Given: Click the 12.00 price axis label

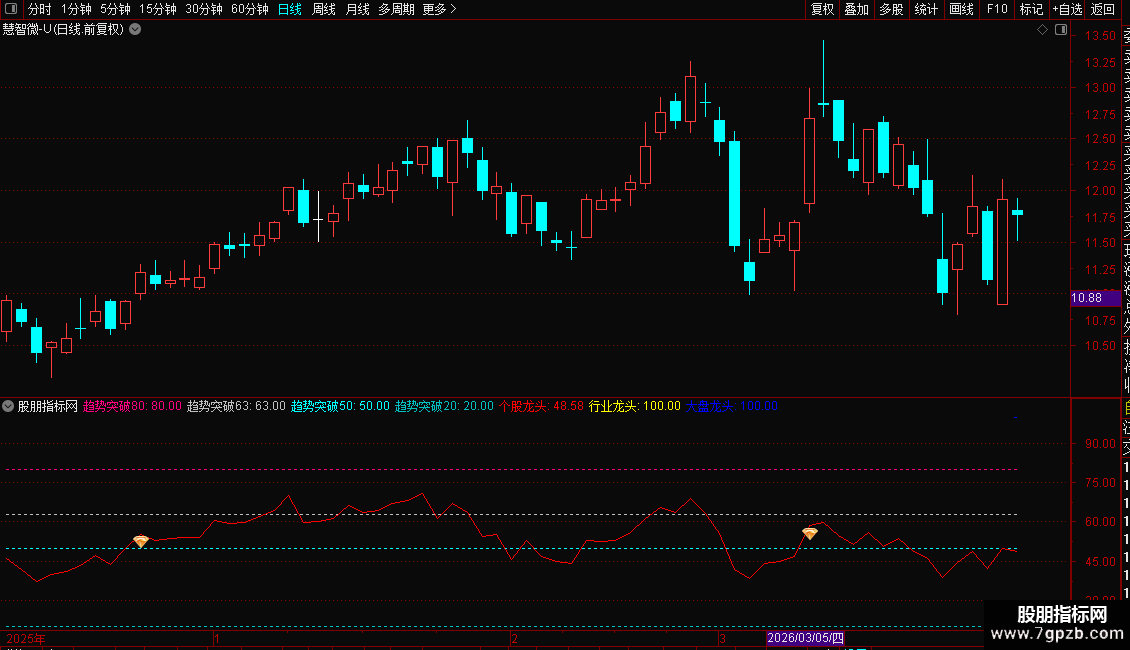Looking at the screenshot, I should [x=1100, y=191].
